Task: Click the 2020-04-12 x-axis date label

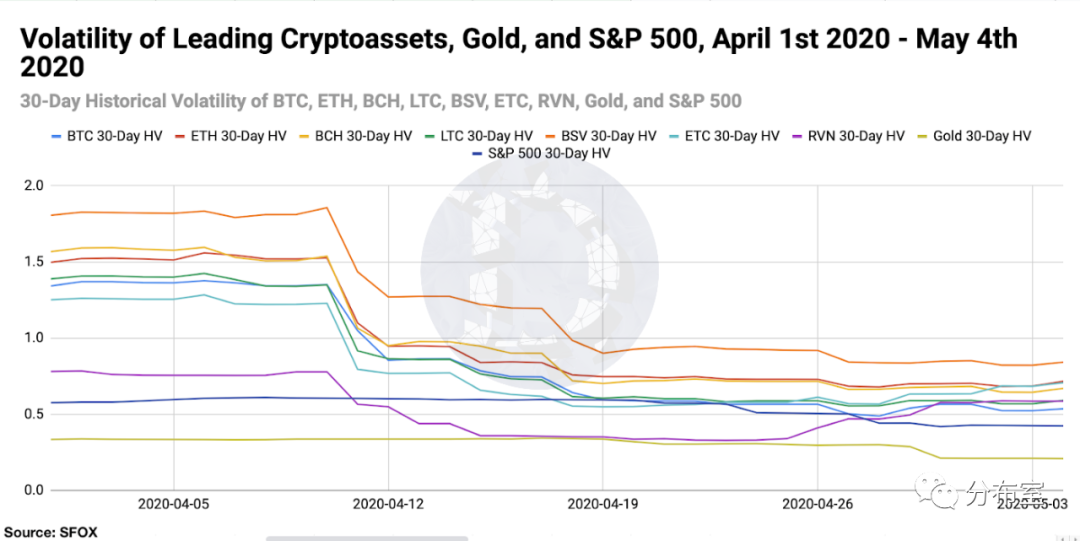Action: pos(388,505)
